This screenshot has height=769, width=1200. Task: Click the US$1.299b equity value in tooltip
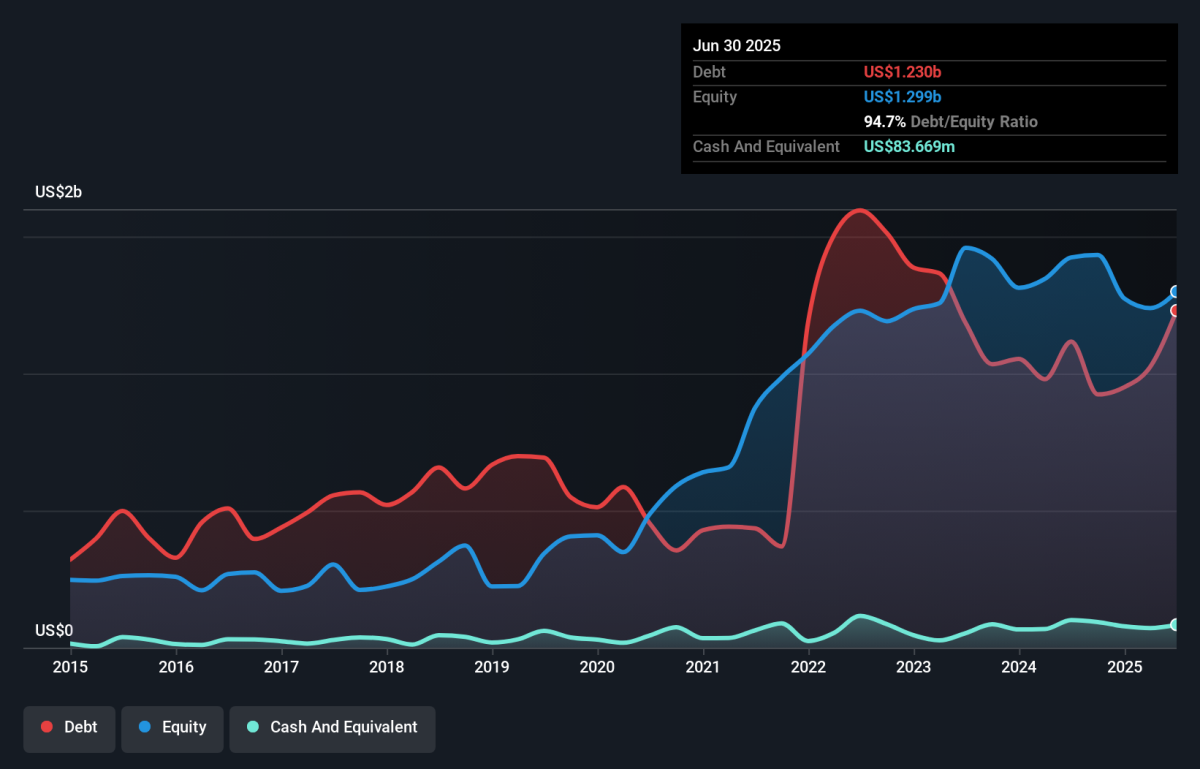pos(902,97)
